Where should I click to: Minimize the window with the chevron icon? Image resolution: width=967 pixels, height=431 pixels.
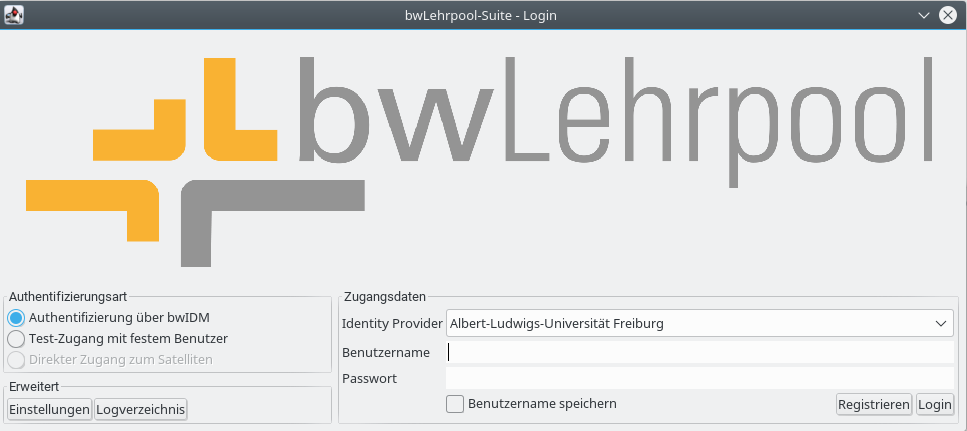pos(921,15)
